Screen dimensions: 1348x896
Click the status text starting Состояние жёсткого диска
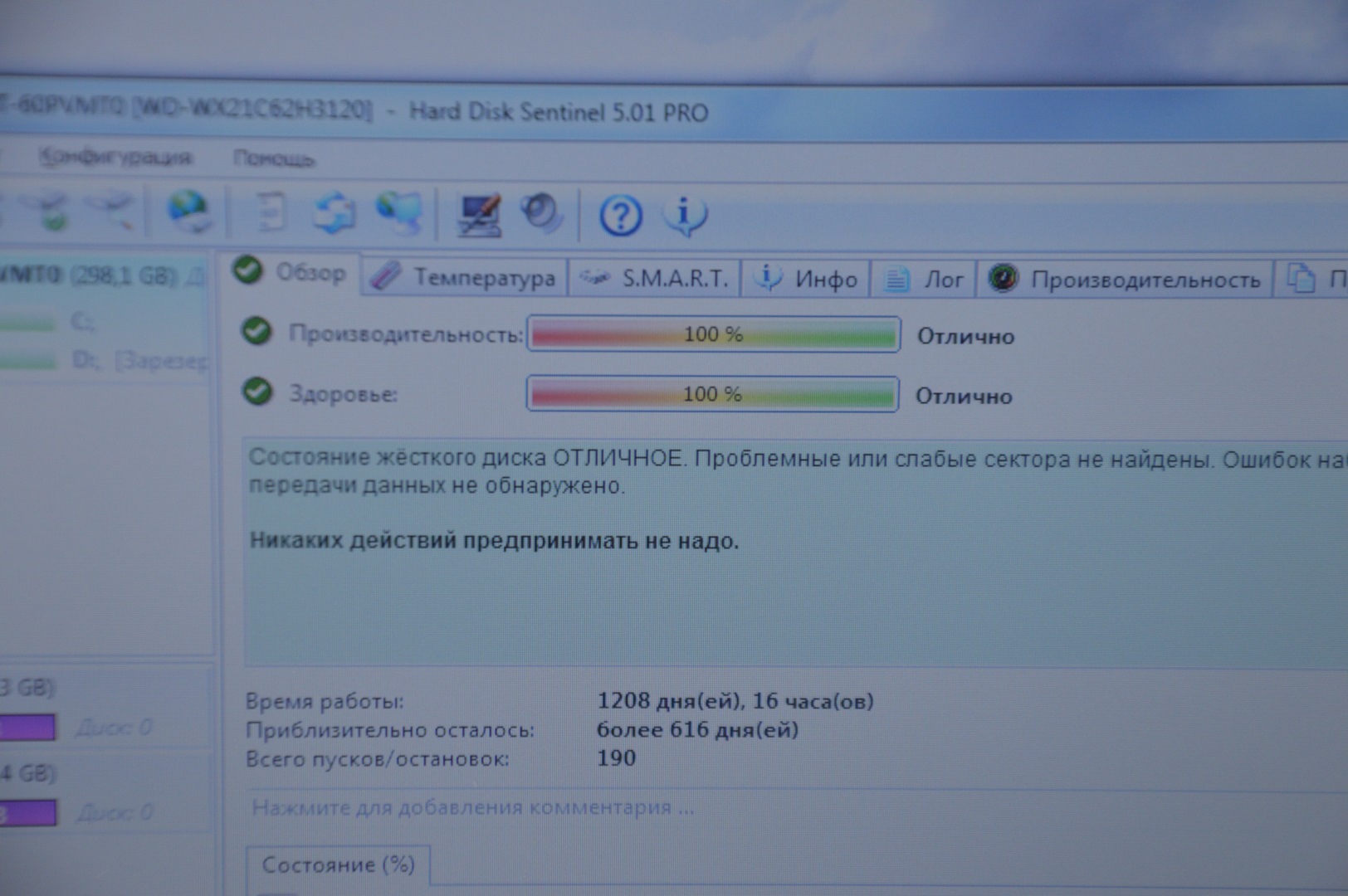point(797,470)
